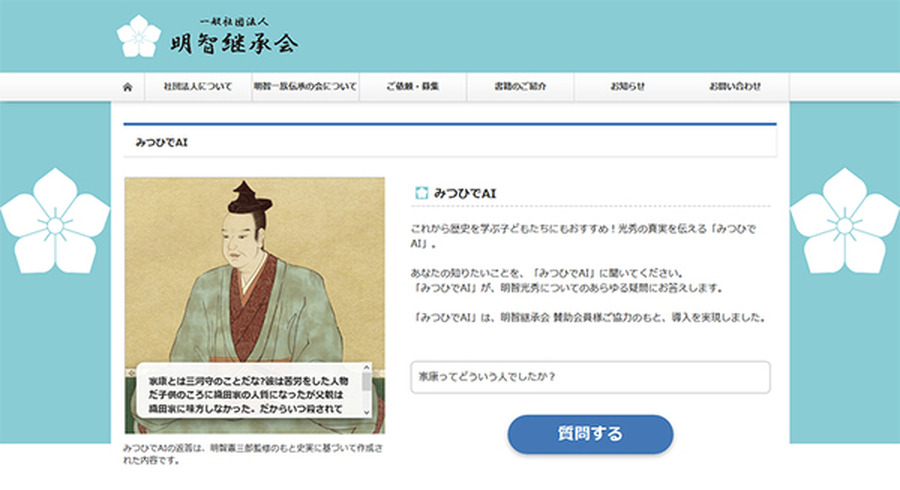
Task: Click the up arrow in the reply bubble scrollbar
Action: point(366,367)
